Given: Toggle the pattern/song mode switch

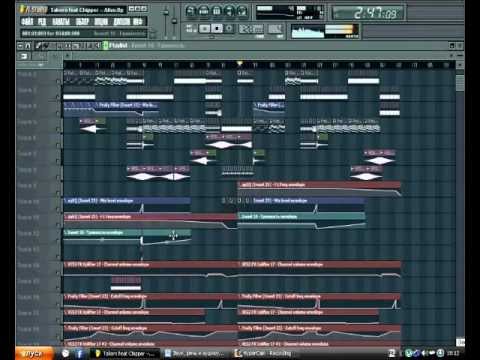Looking at the screenshot, I should [x=191, y=29].
